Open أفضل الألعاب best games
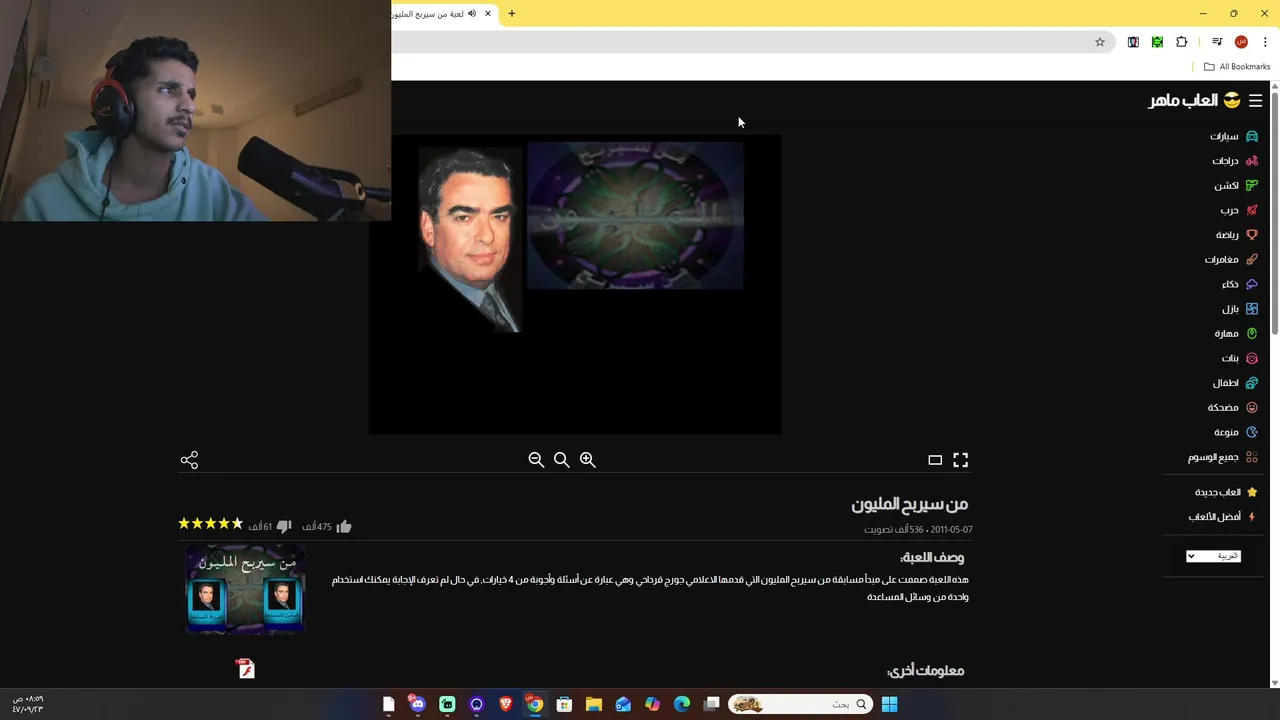Viewport: 1280px width, 720px height. click(x=1222, y=517)
